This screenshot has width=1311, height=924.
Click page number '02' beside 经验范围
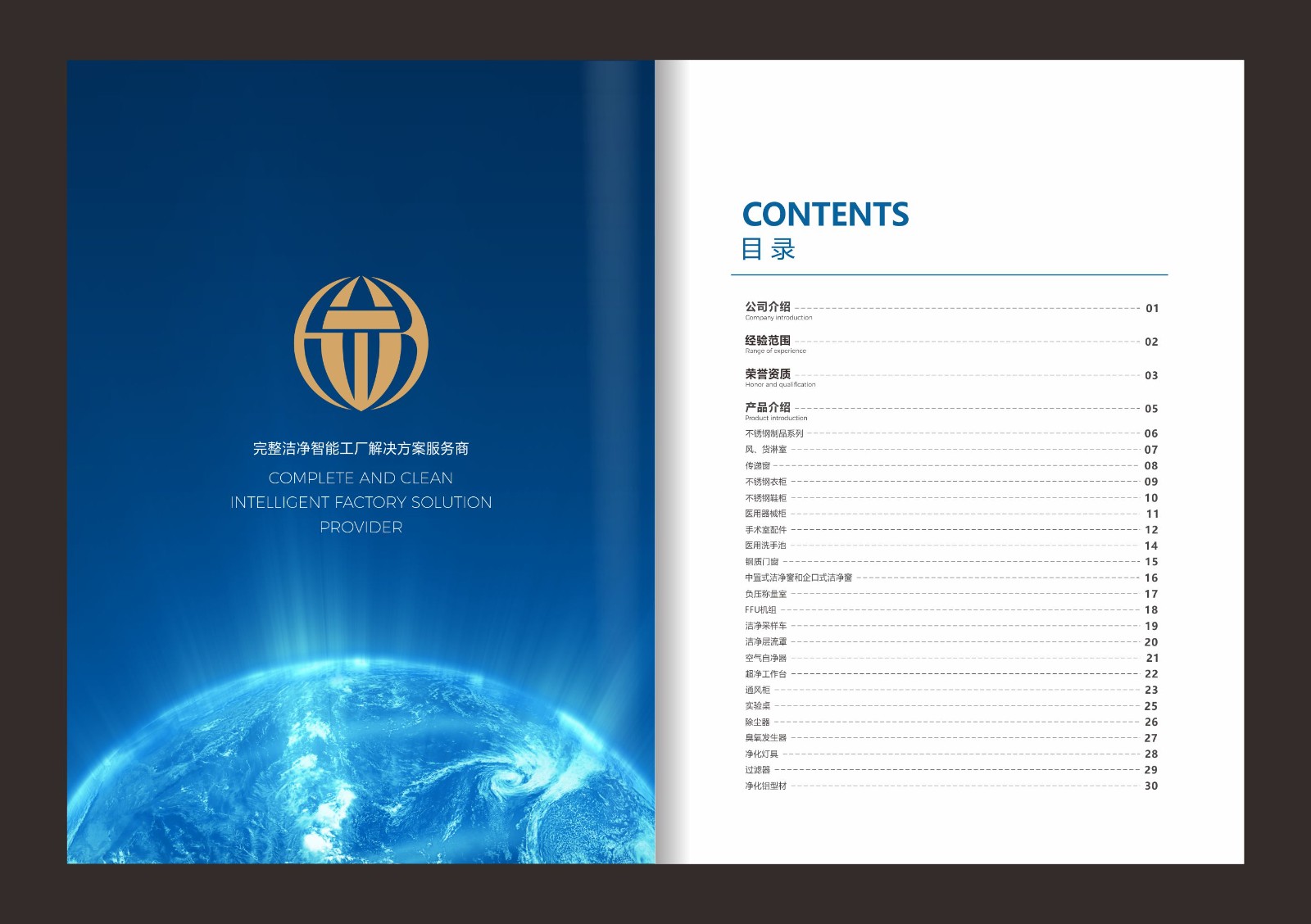(1151, 342)
